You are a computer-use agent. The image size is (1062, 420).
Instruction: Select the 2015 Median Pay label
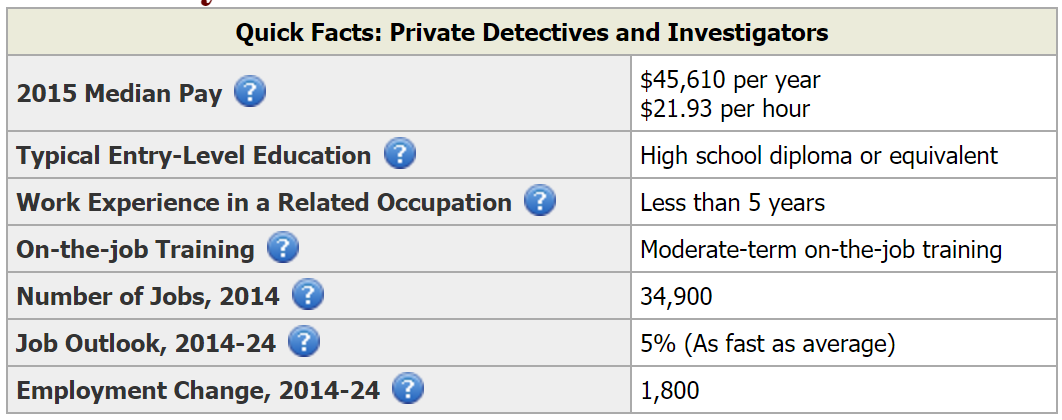119,93
